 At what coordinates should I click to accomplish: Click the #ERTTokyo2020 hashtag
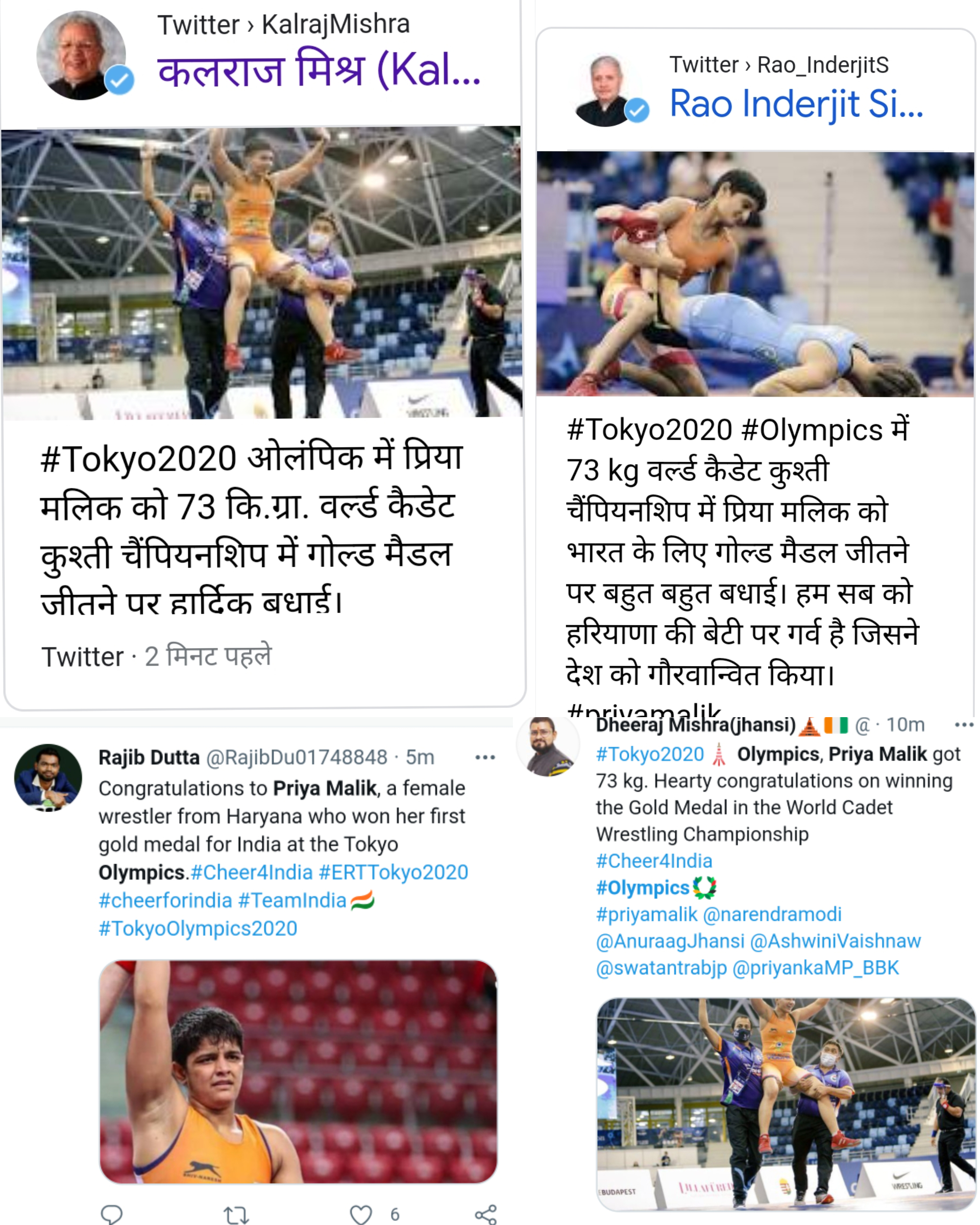tap(393, 872)
